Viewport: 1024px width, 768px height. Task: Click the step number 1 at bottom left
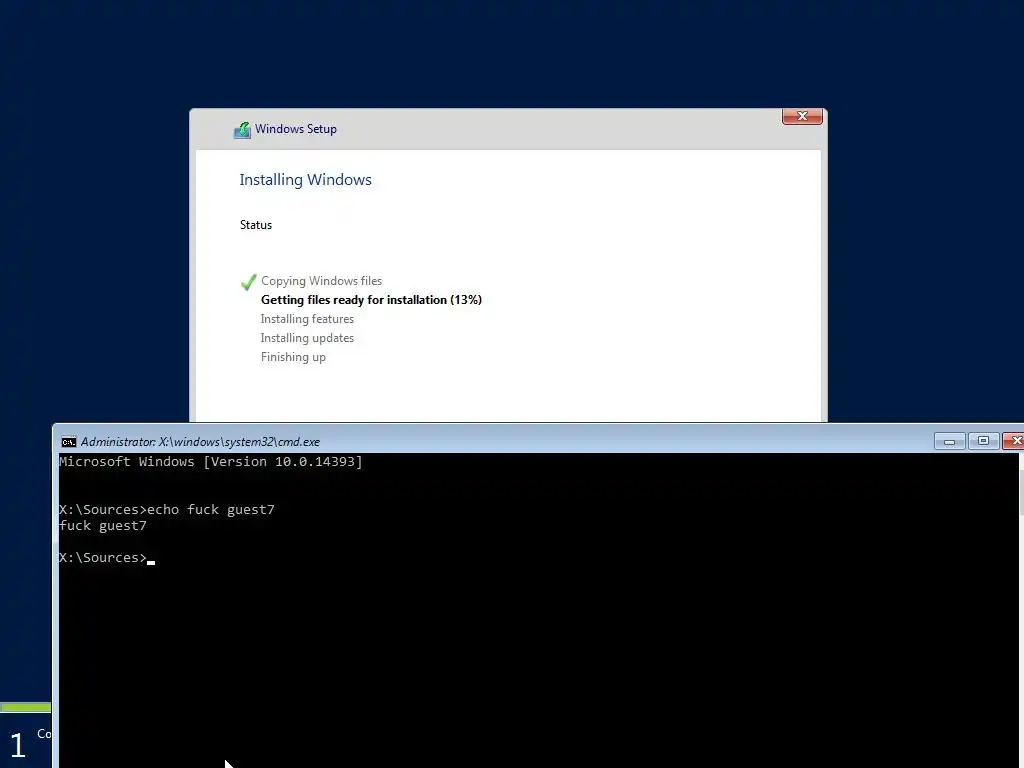coord(18,745)
